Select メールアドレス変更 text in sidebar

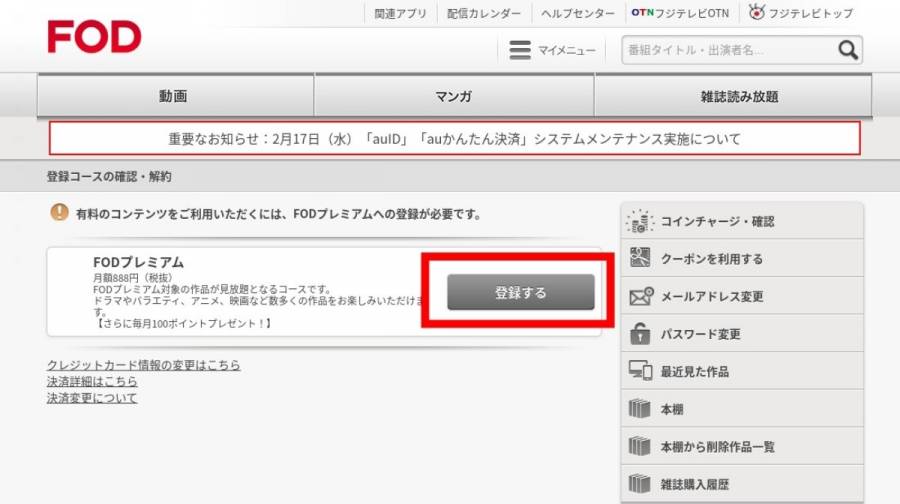click(x=712, y=296)
